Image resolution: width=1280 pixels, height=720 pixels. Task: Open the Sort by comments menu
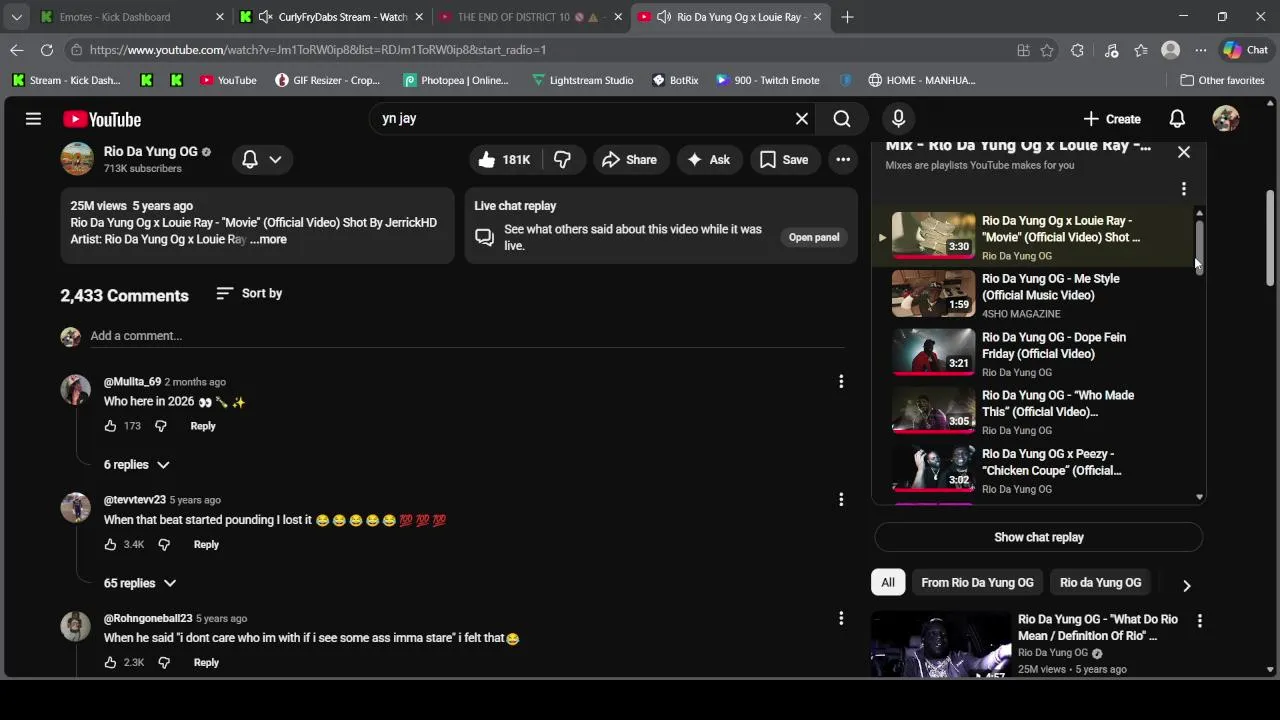pyautogui.click(x=249, y=293)
